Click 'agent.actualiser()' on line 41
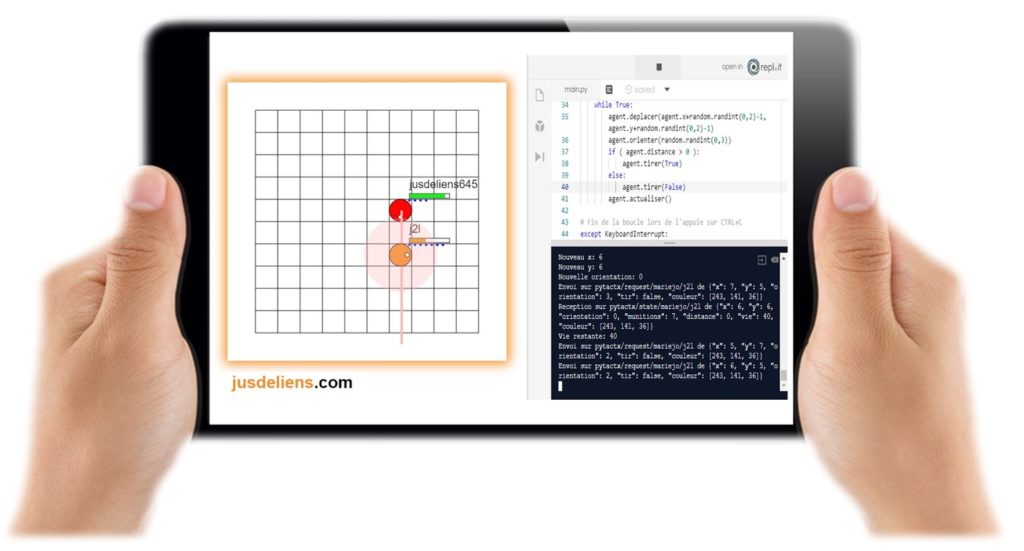Screen dimensions: 1024x551 point(639,199)
